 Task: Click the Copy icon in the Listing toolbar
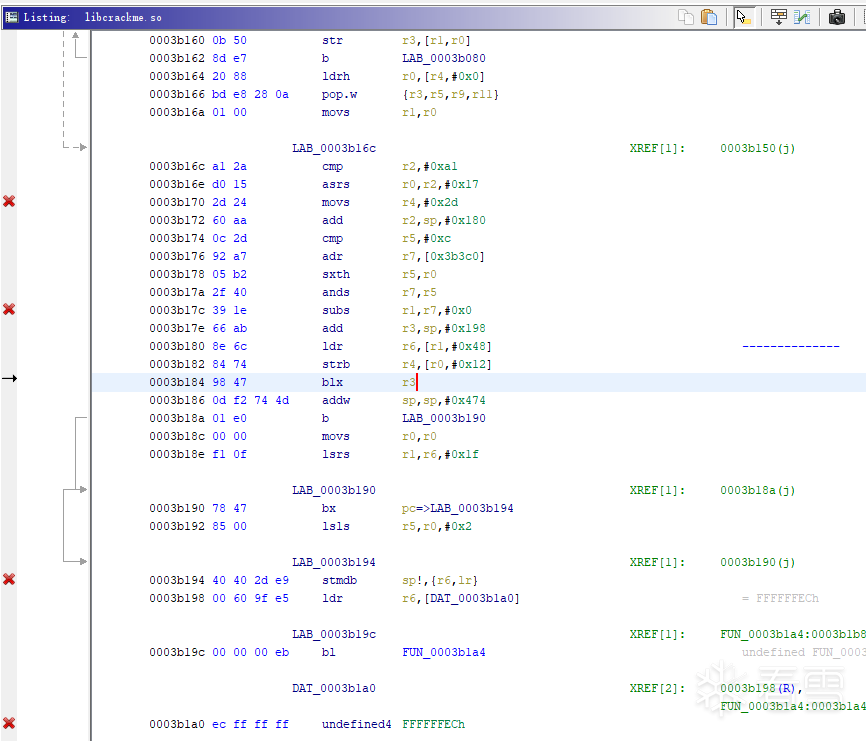[x=686, y=17]
